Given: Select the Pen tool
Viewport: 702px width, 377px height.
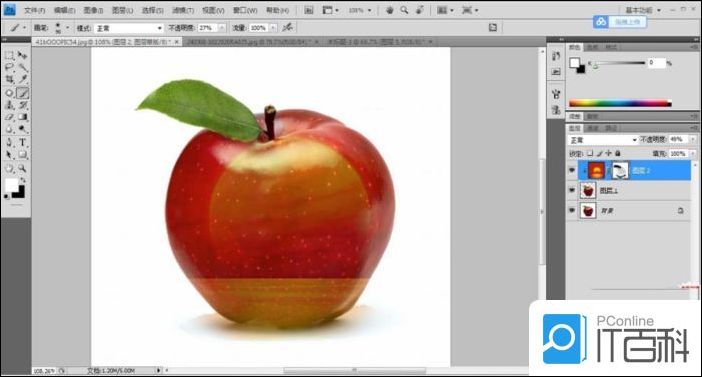Looking at the screenshot, I should pos(9,143).
